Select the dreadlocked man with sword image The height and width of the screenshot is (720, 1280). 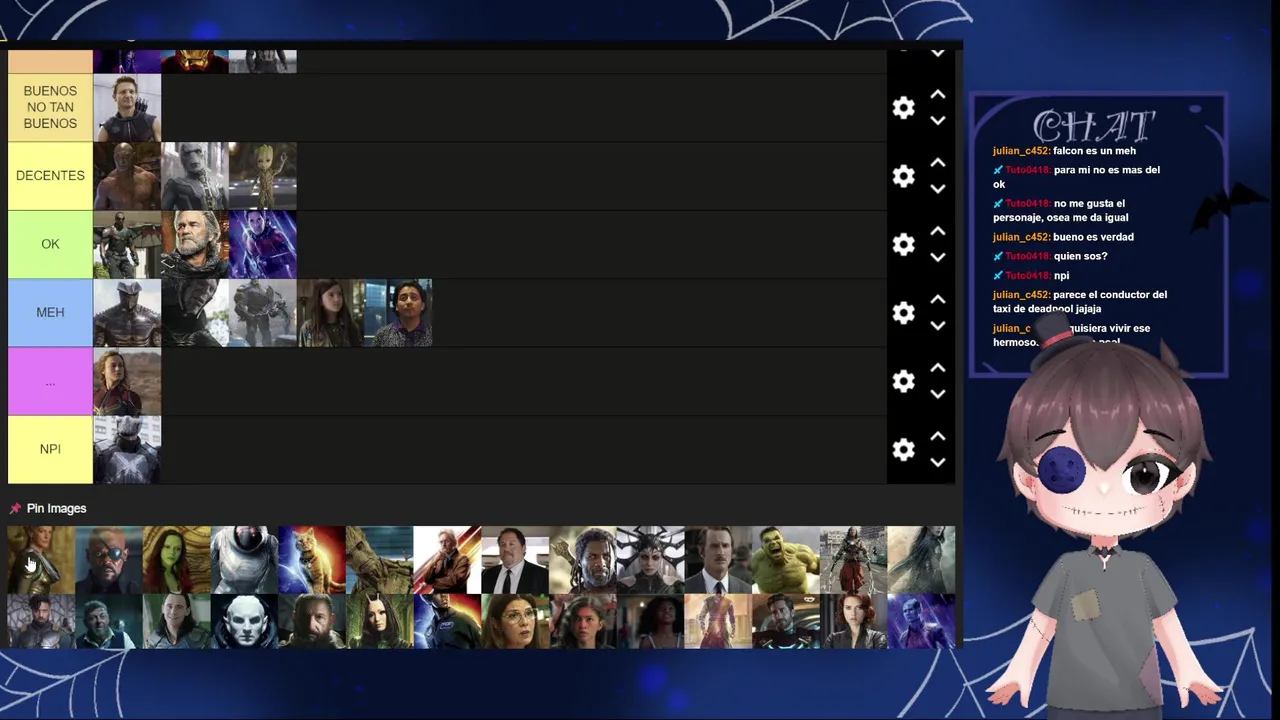(x=583, y=560)
